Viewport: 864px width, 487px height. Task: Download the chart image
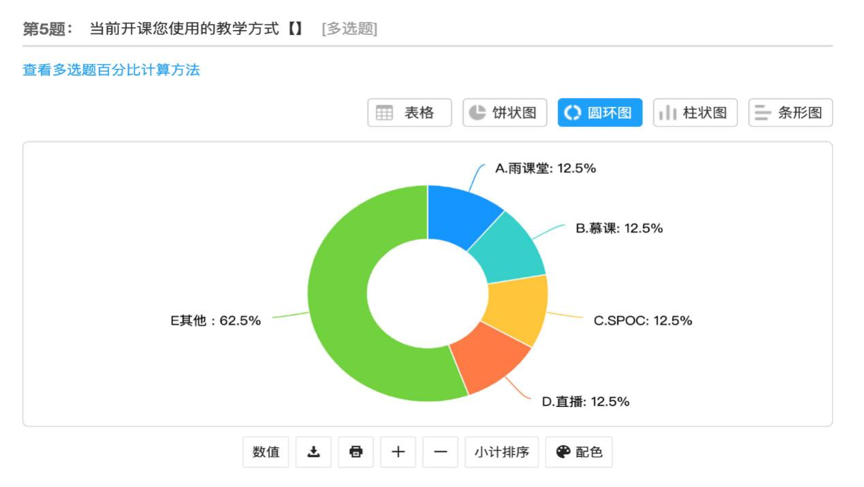pos(313,452)
